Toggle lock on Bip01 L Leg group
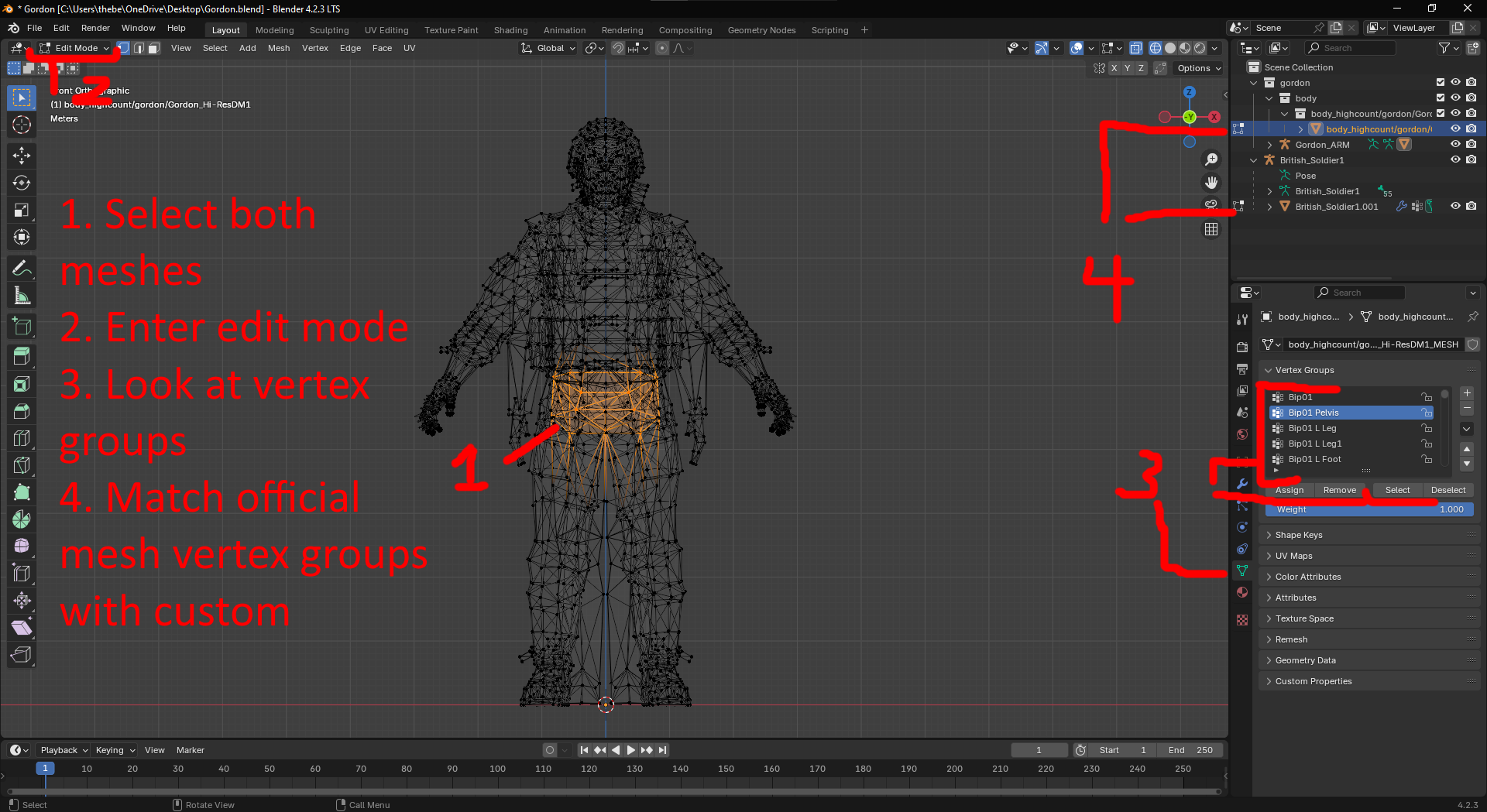This screenshot has width=1487, height=812. pos(1426,428)
